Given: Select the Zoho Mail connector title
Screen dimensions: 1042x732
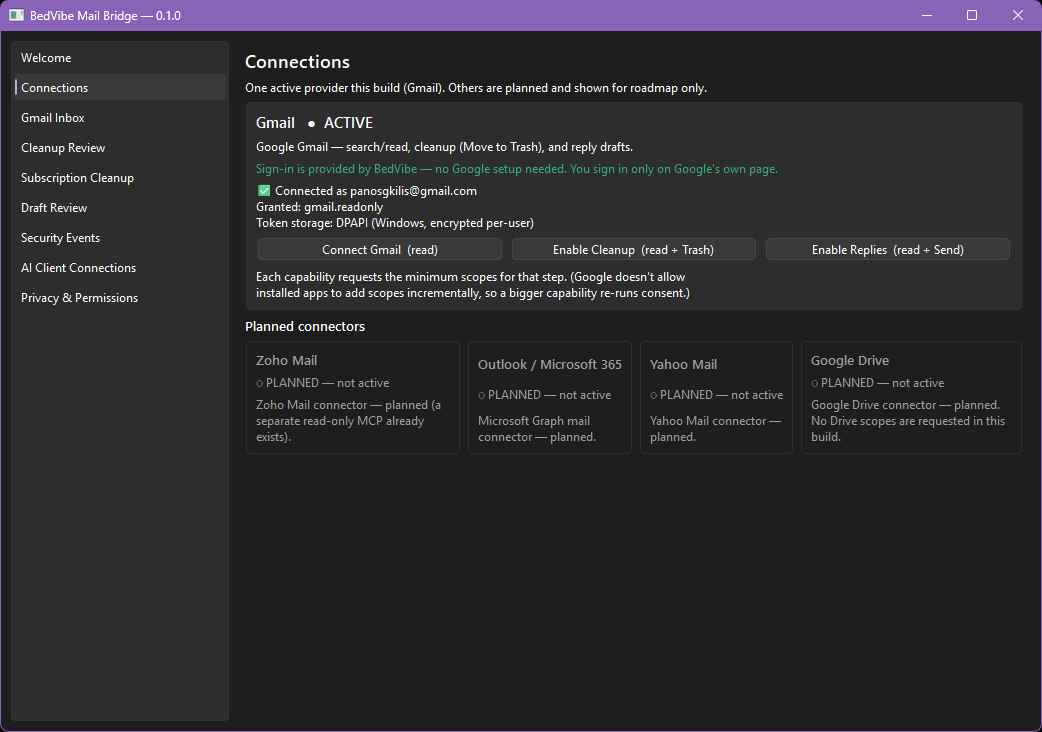Looking at the screenshot, I should click(x=286, y=360).
